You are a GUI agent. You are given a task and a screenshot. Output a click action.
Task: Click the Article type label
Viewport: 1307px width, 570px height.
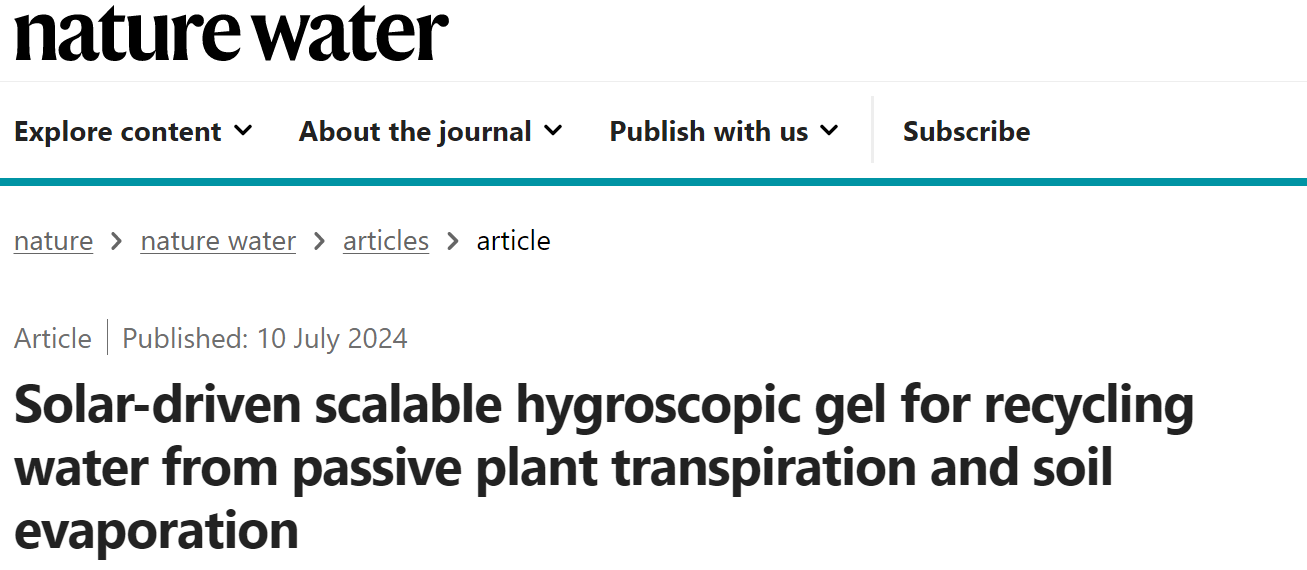point(53,338)
